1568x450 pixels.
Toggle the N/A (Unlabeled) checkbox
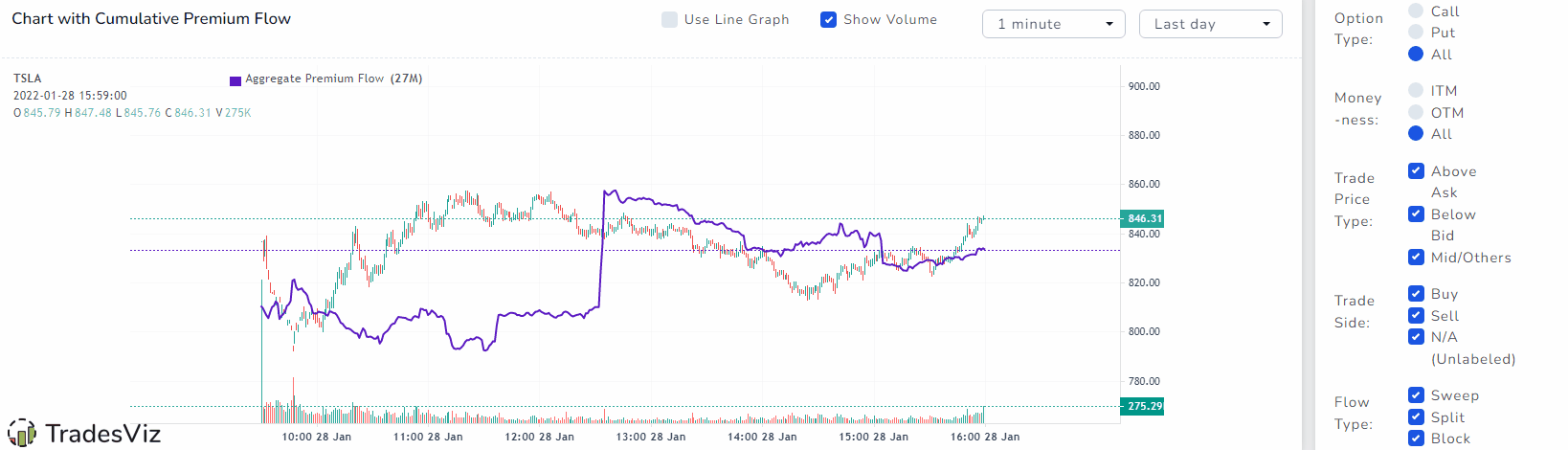(1417, 336)
